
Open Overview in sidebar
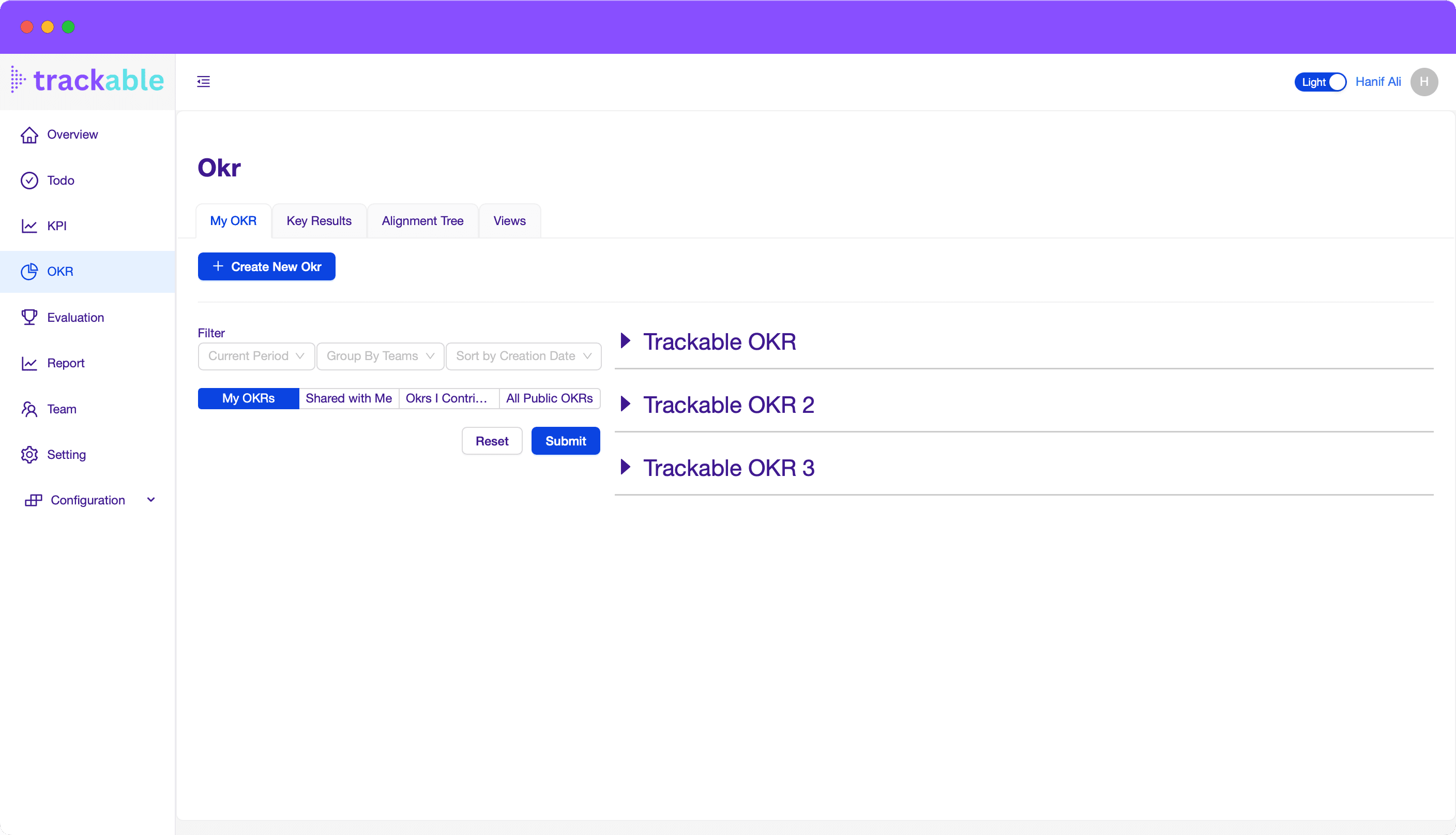click(87, 135)
